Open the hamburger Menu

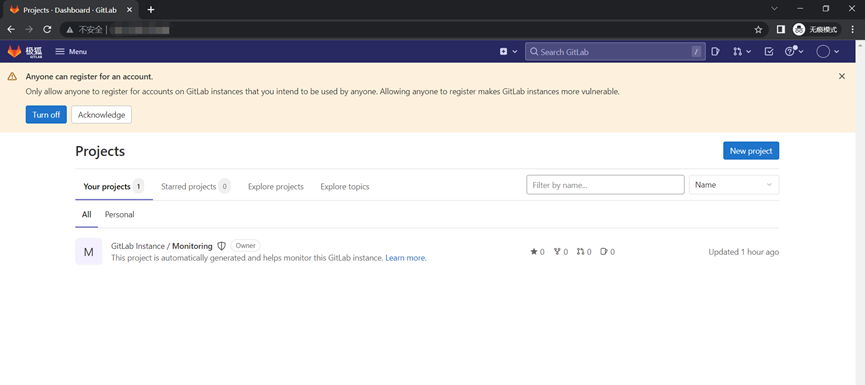point(71,52)
